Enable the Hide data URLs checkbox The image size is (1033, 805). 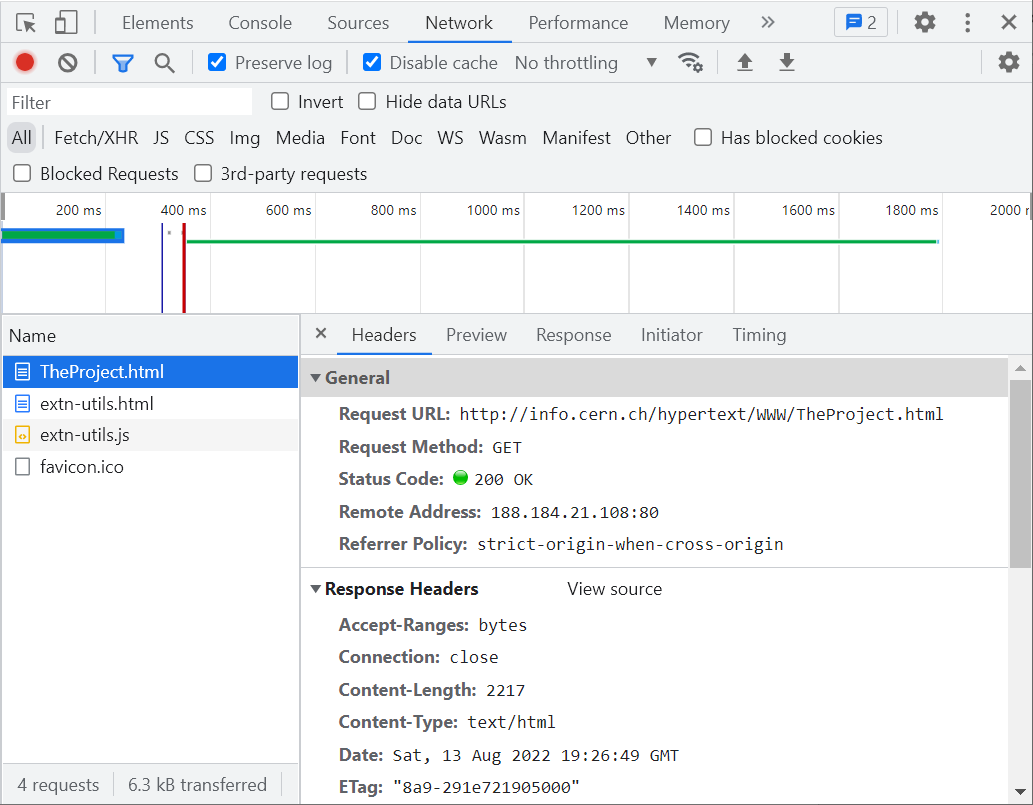click(x=367, y=102)
